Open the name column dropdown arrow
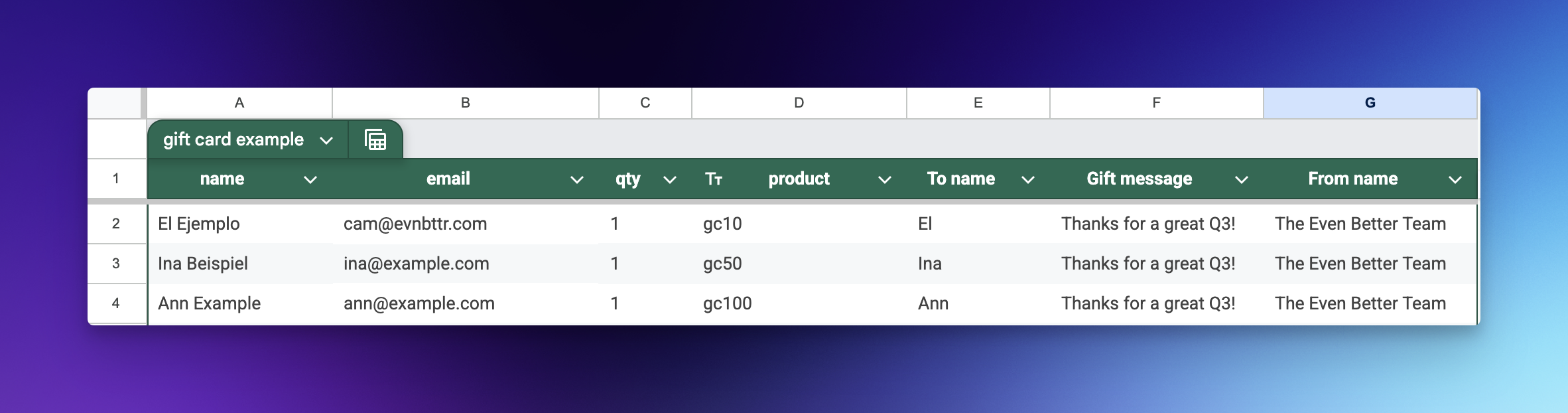Image resolution: width=1568 pixels, height=413 pixels. click(x=310, y=179)
